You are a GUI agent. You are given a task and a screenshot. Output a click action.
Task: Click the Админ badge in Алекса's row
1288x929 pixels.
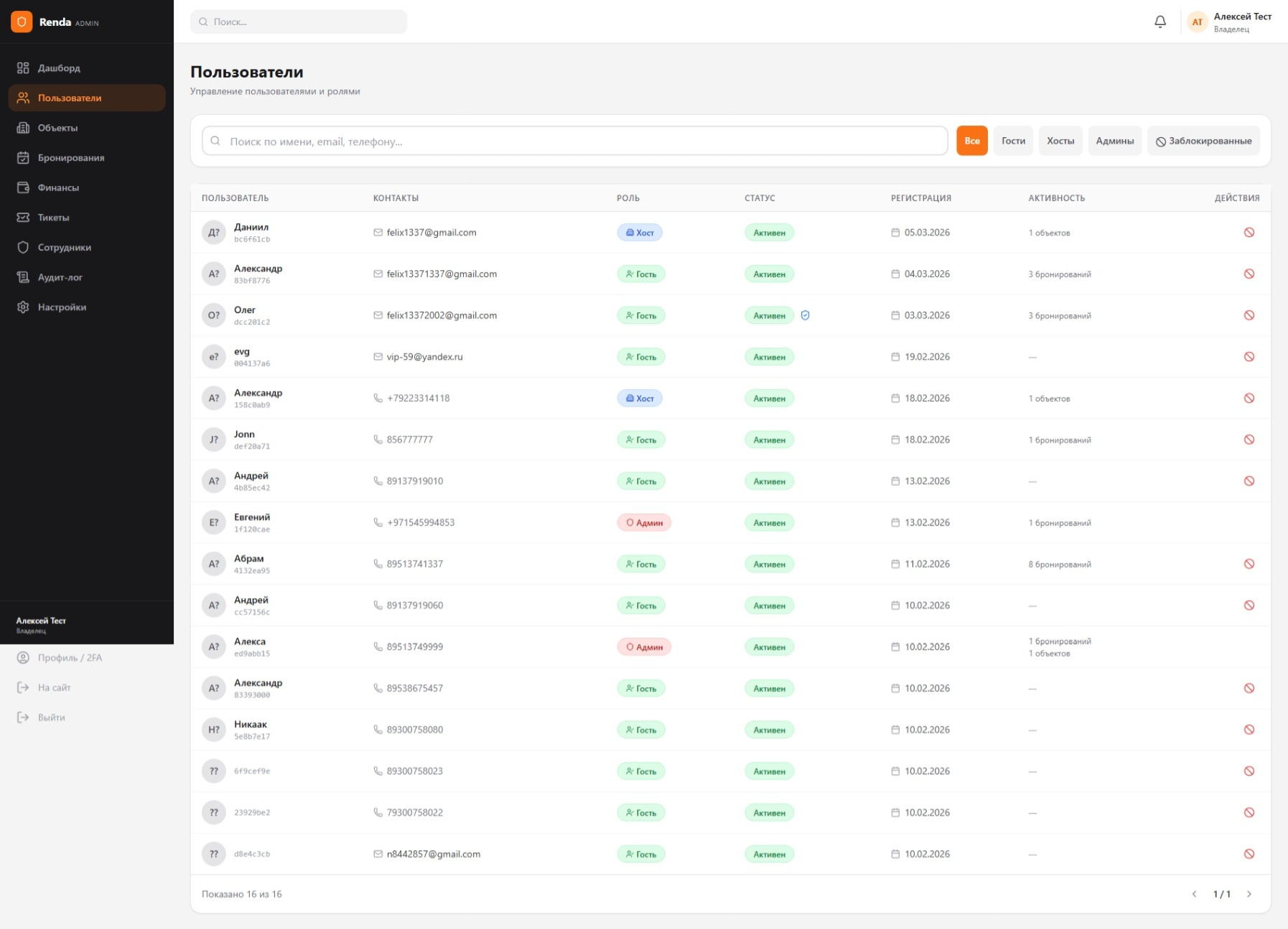[644, 647]
